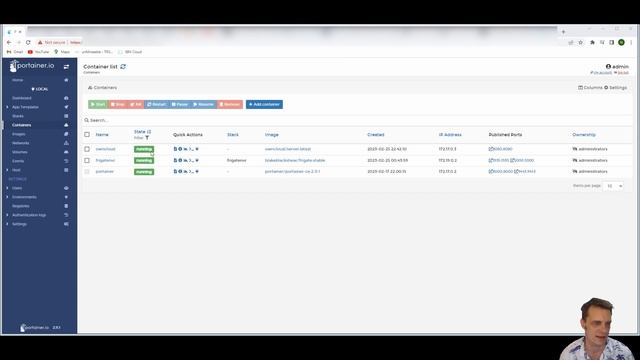Click the Kill button
Screen dimensions: 640x360
click(x=136, y=104)
